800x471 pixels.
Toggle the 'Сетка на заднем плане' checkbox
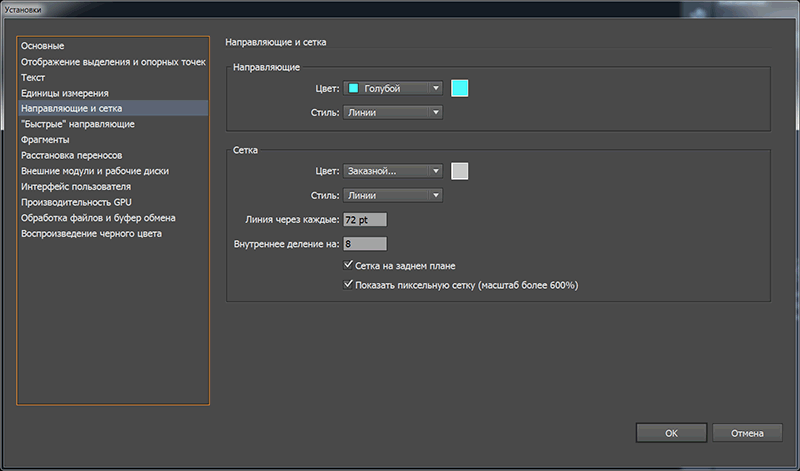click(348, 266)
